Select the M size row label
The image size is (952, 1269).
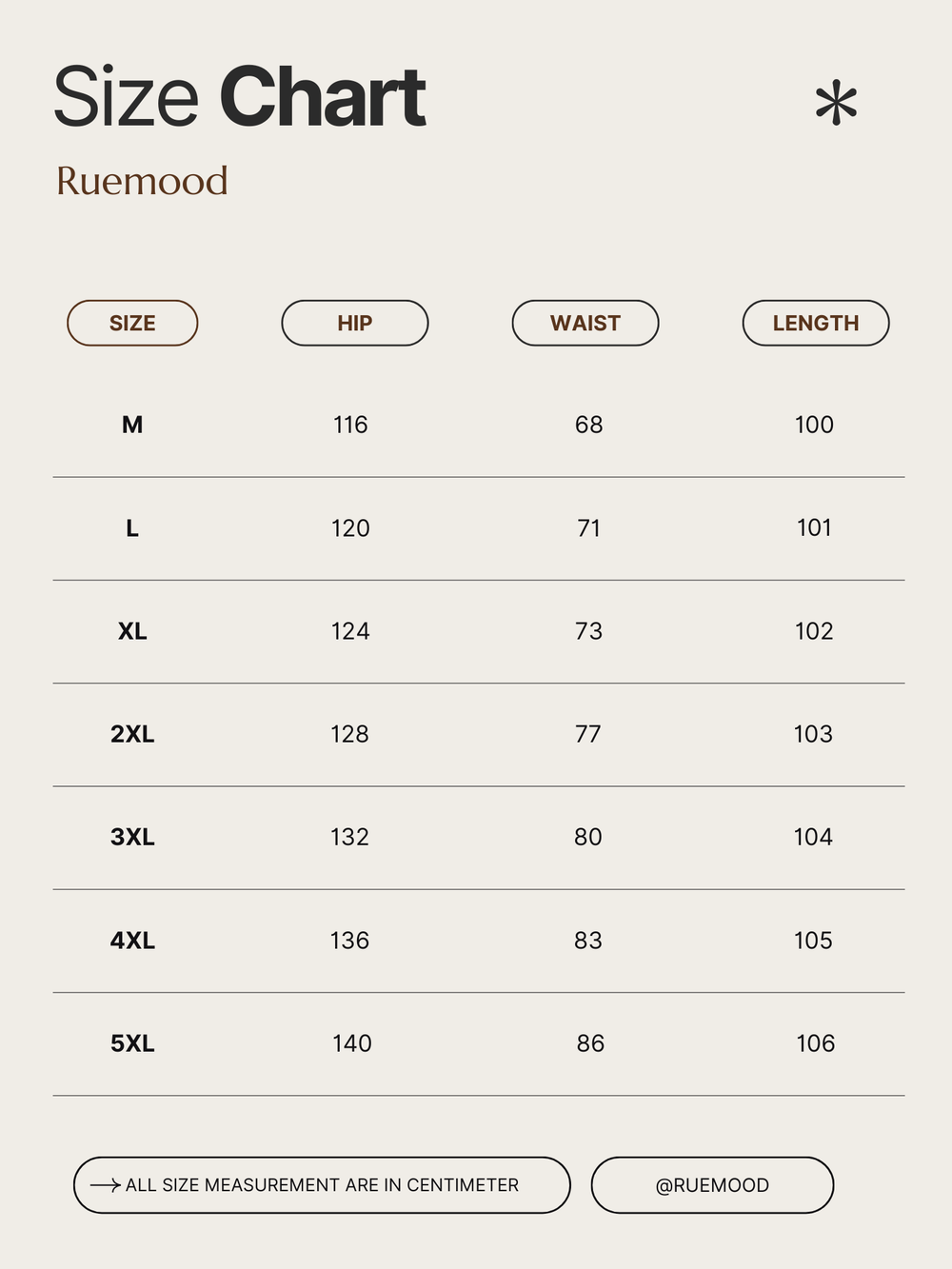pyautogui.click(x=132, y=425)
